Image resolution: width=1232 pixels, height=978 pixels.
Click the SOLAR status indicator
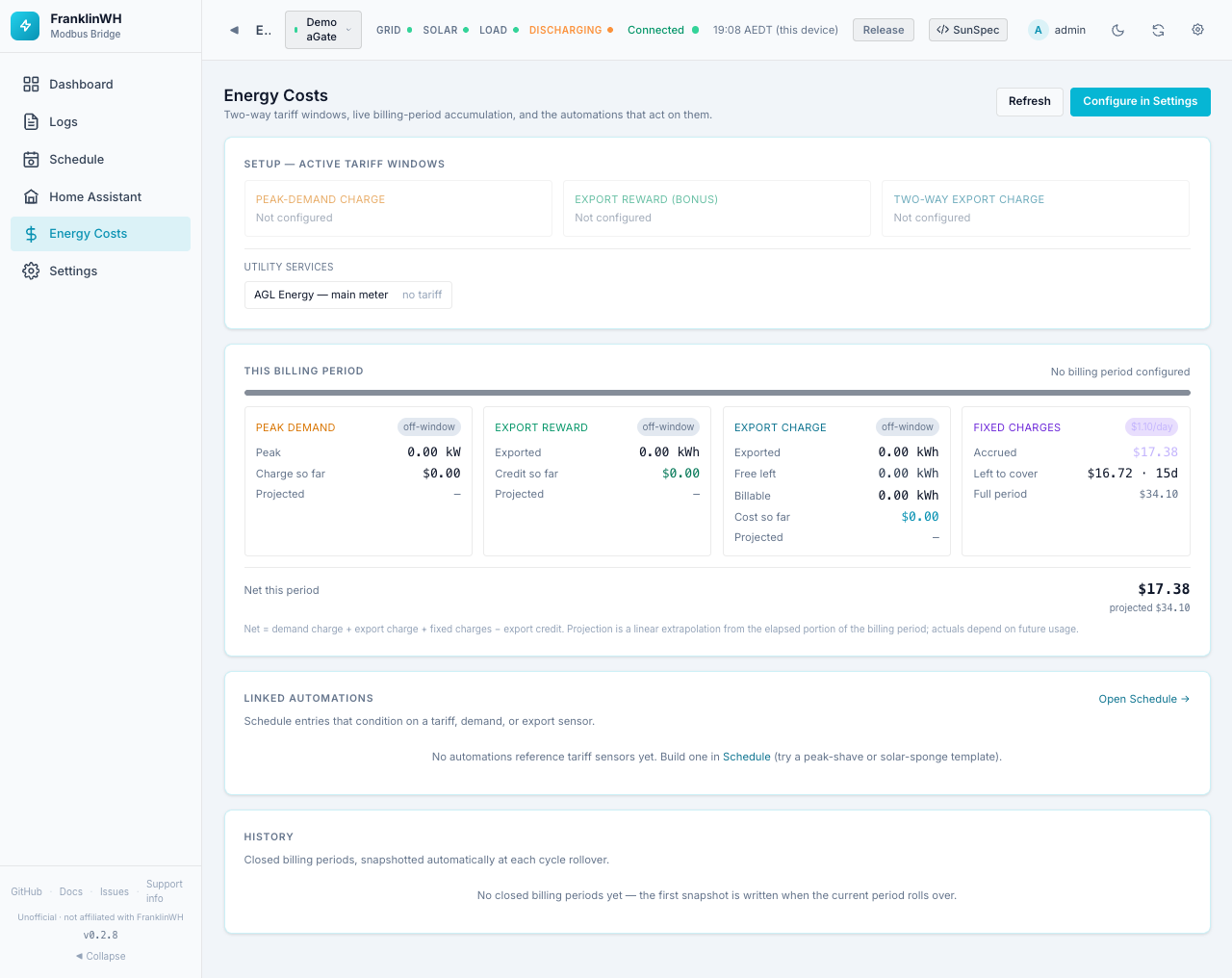coord(446,31)
